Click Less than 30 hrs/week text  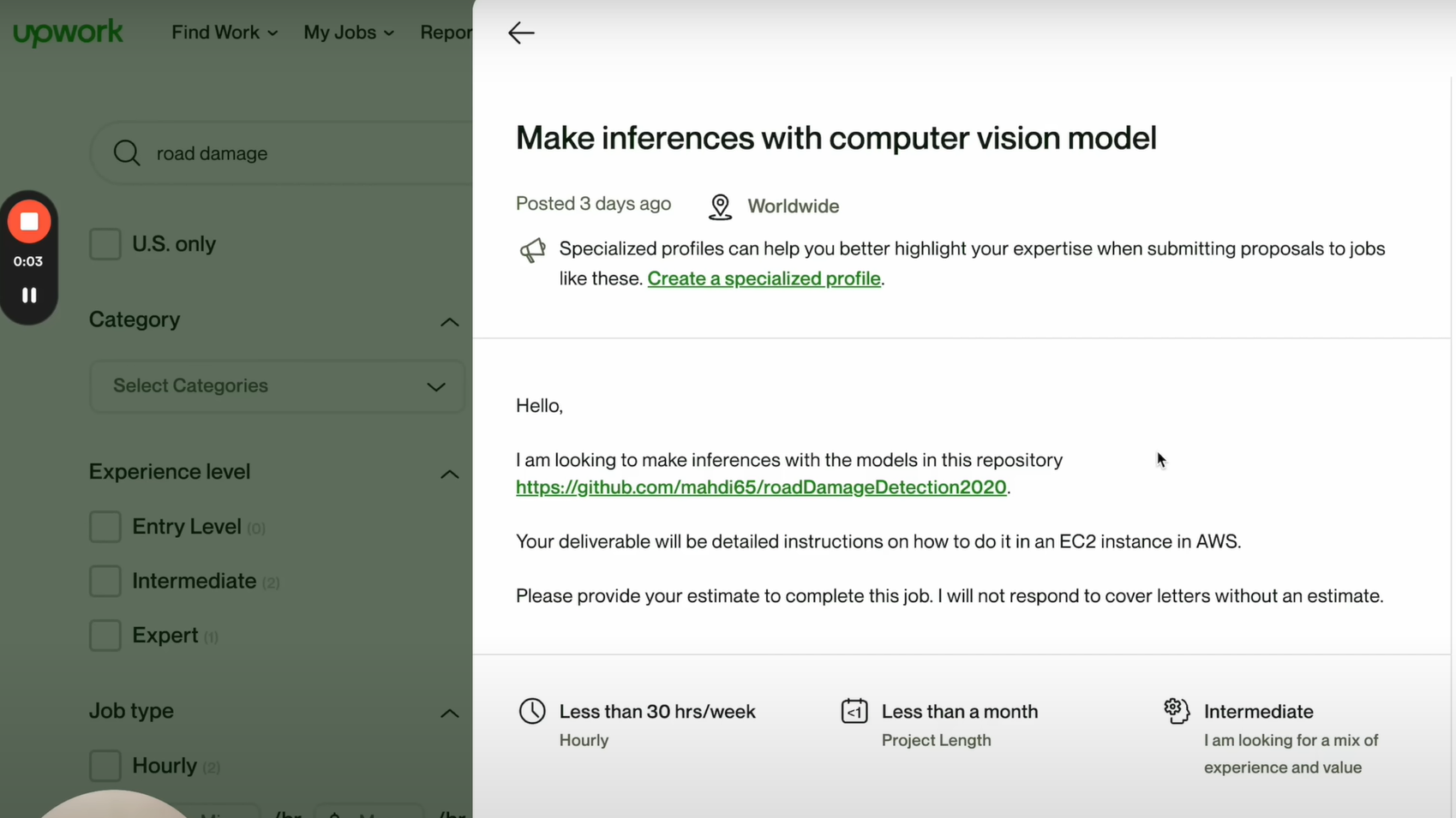tap(657, 712)
